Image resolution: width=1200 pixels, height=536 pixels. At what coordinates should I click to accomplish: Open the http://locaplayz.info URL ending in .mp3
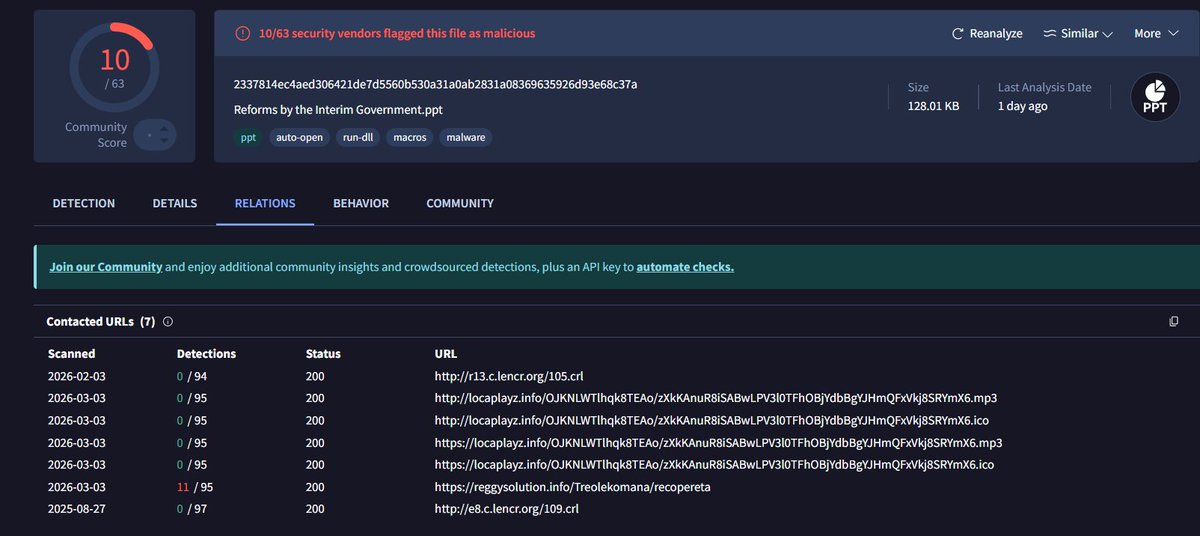pos(715,398)
